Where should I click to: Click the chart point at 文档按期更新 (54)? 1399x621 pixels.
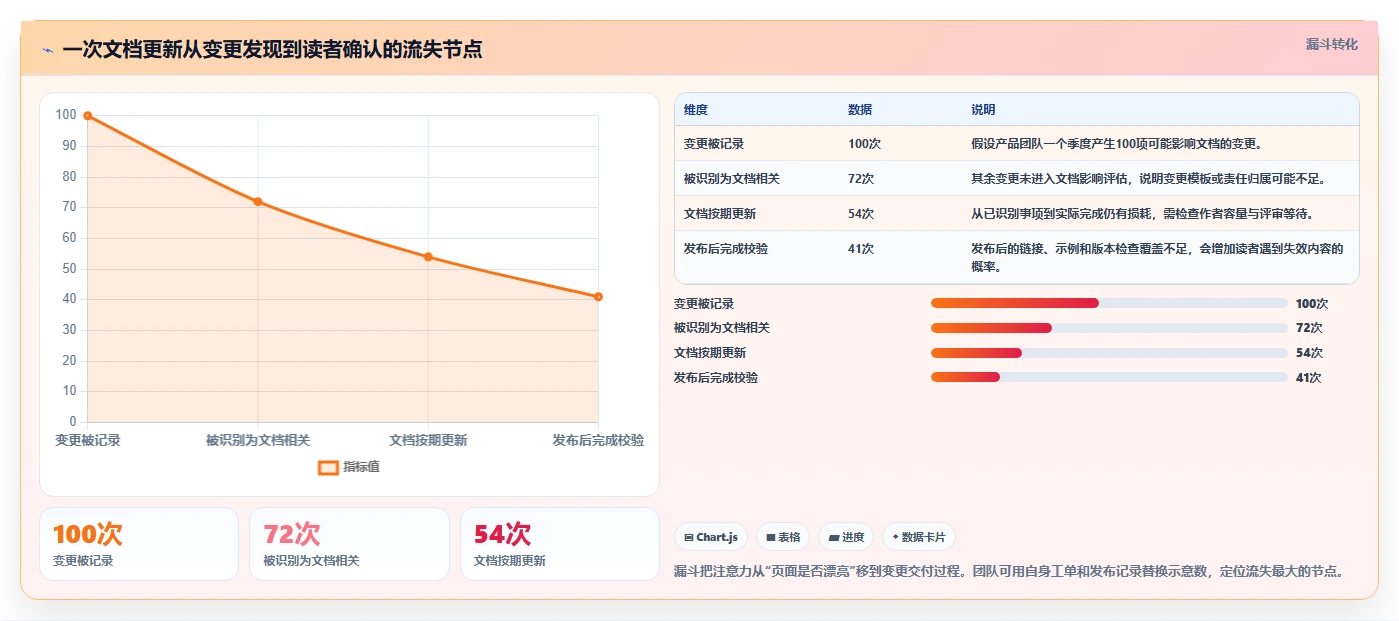pyautogui.click(x=428, y=257)
